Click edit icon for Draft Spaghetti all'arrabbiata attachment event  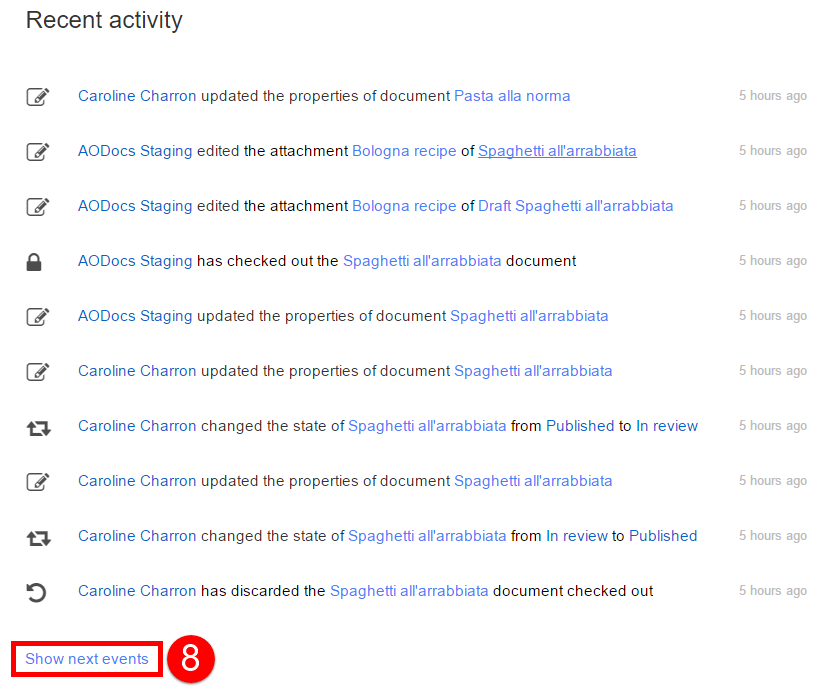coord(38,207)
